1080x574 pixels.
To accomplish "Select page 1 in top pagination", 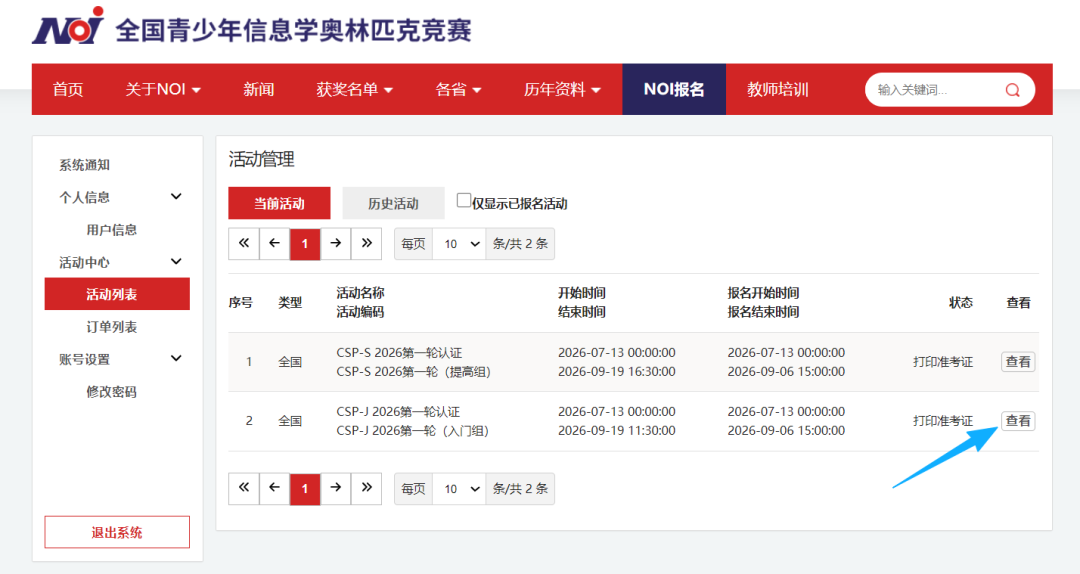I will click(x=305, y=243).
